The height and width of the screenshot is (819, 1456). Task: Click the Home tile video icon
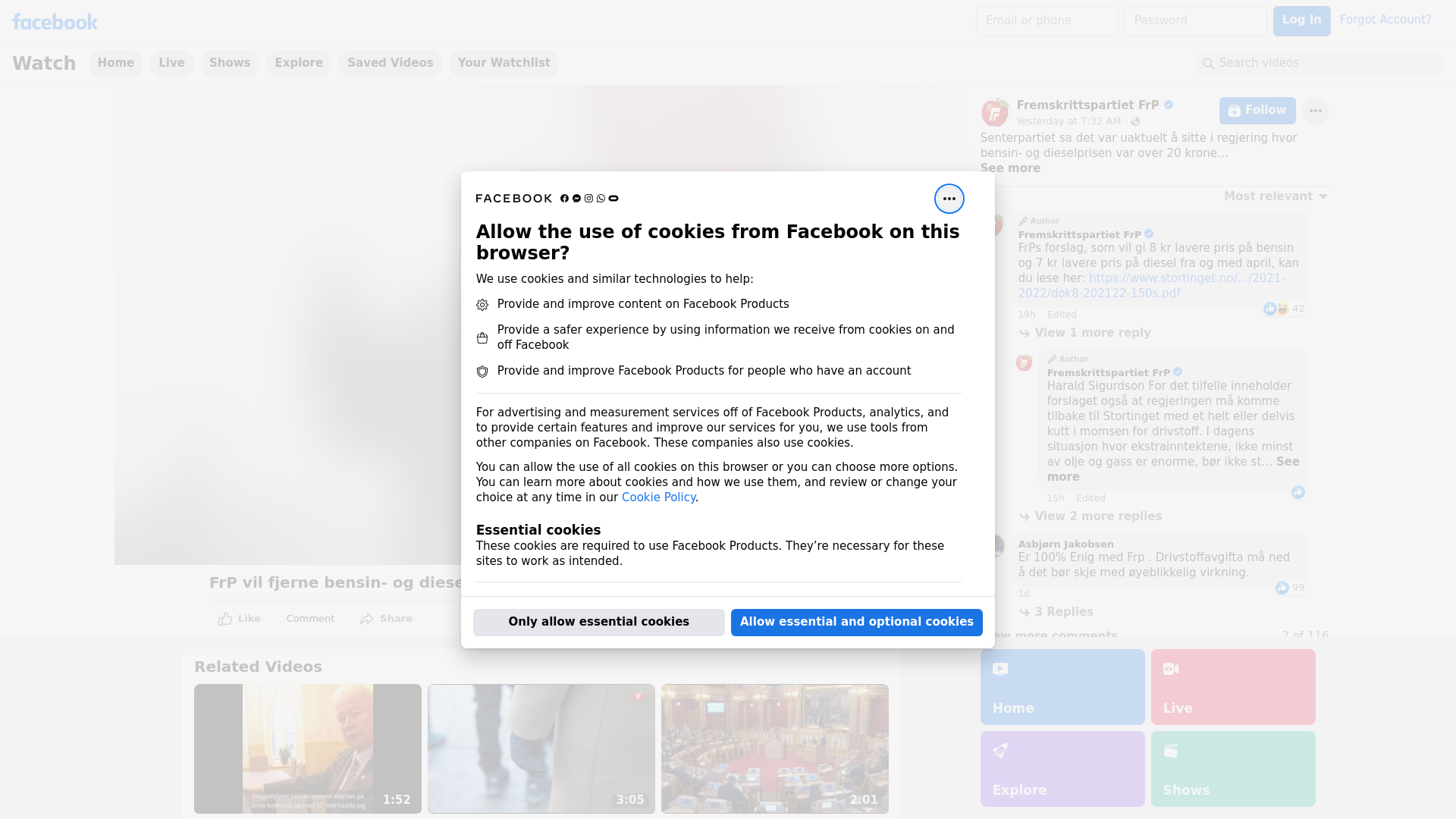click(1000, 669)
